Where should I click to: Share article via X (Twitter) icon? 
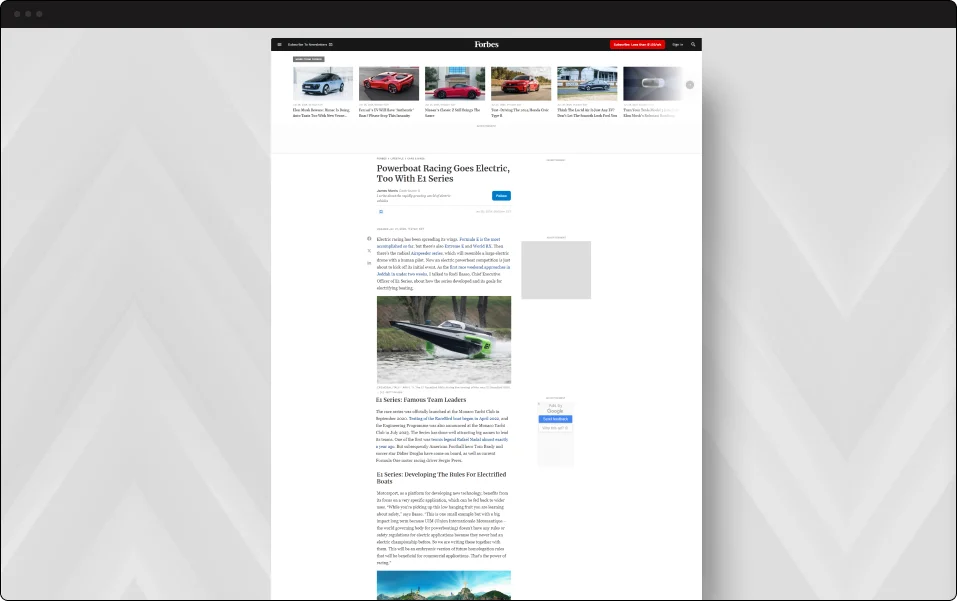pos(369,251)
